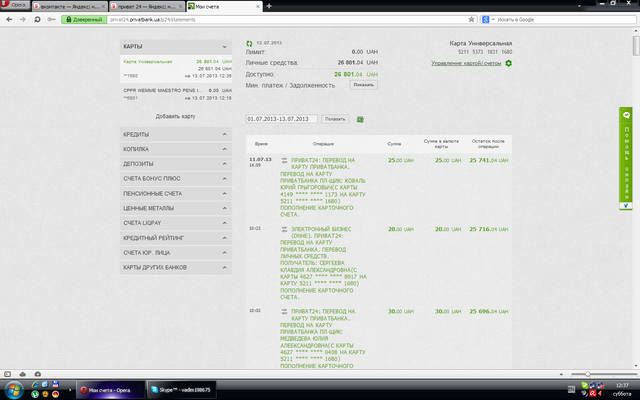640x400 pixels.
Task: Select the Мои счета tab
Action: 224,7
